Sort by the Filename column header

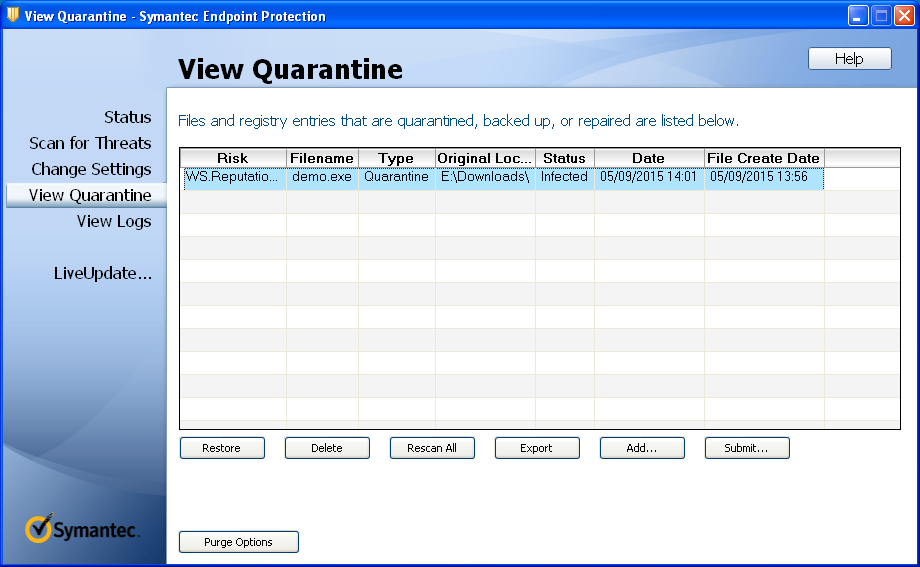click(322, 158)
